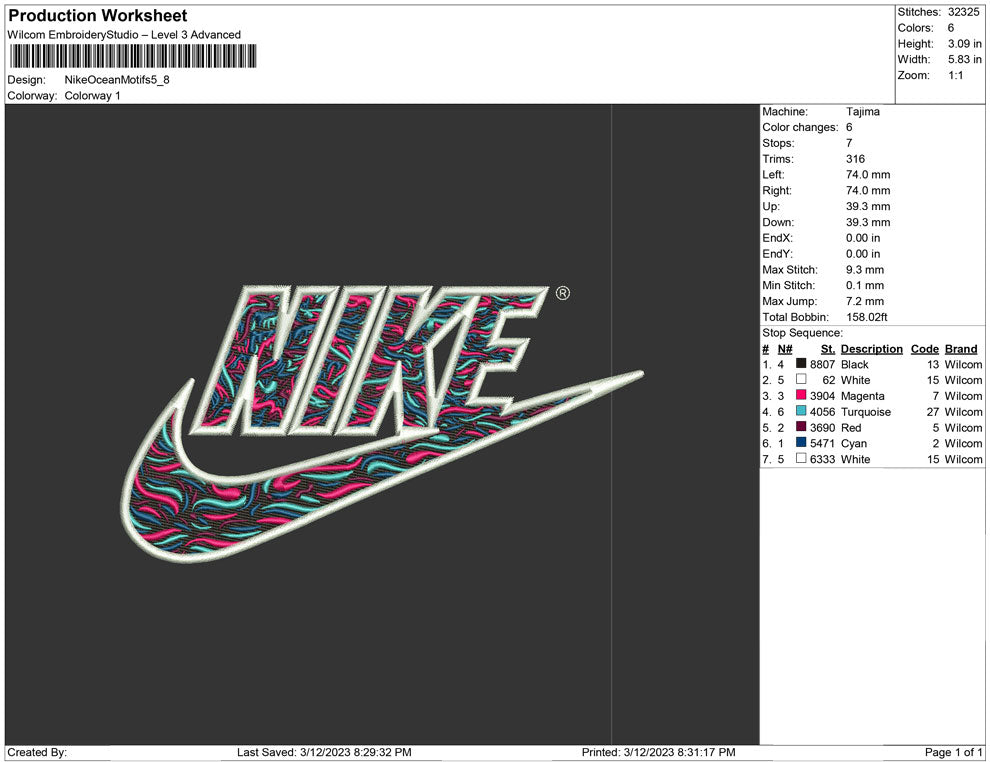Click the EndX value '0.00 in'

coord(863,238)
